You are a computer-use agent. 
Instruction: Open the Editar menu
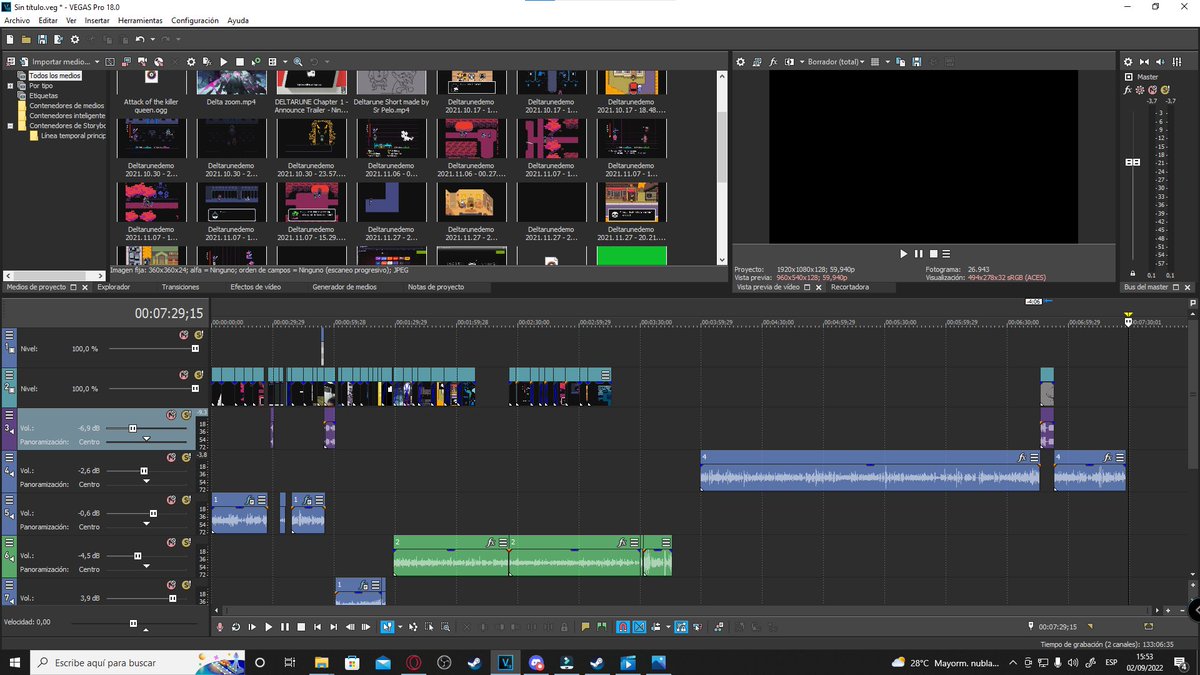point(48,20)
